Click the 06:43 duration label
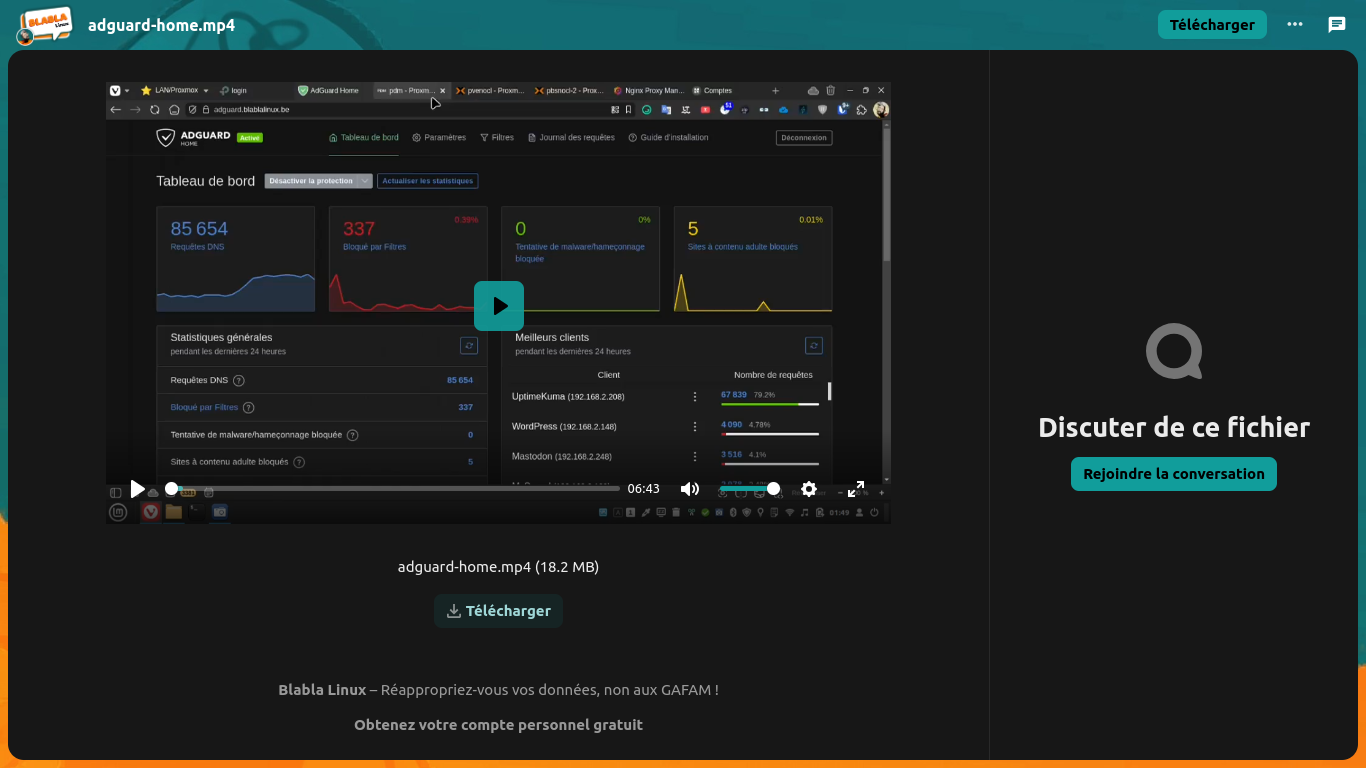The image size is (1366, 768). click(643, 489)
